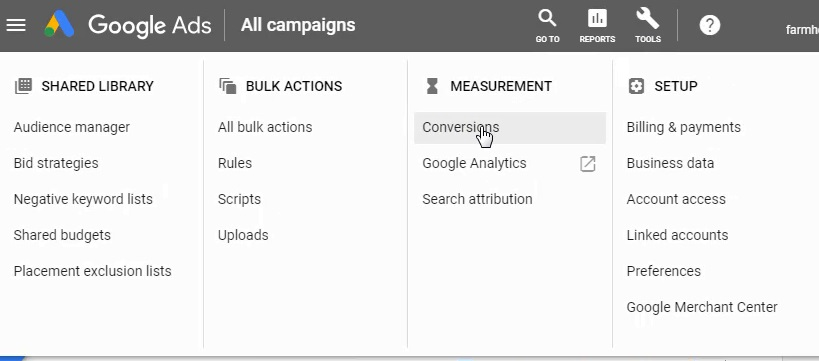This screenshot has width=819, height=361.
Task: Open Billing & payments
Action: pos(684,127)
